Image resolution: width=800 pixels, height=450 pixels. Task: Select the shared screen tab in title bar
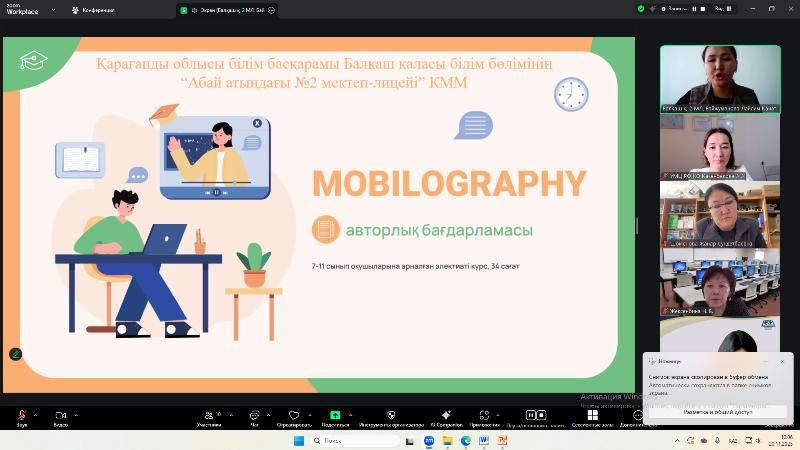pos(225,10)
